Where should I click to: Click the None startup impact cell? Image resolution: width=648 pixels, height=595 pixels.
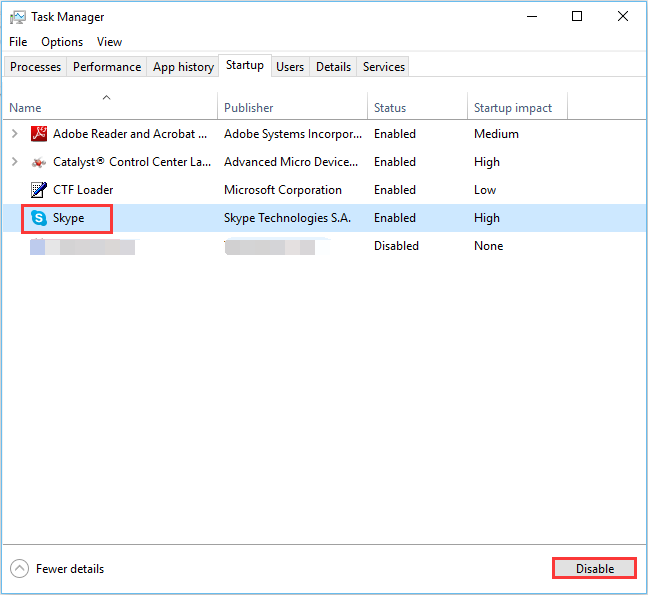click(488, 246)
